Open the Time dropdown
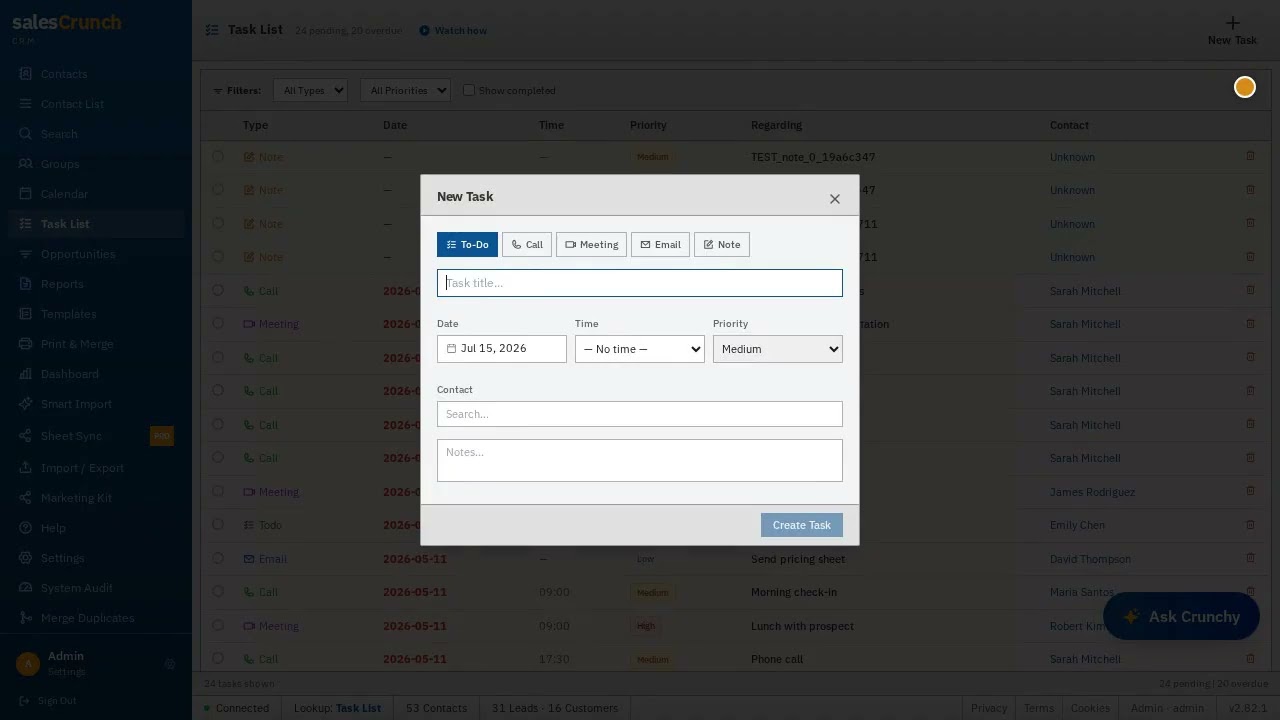 640,349
